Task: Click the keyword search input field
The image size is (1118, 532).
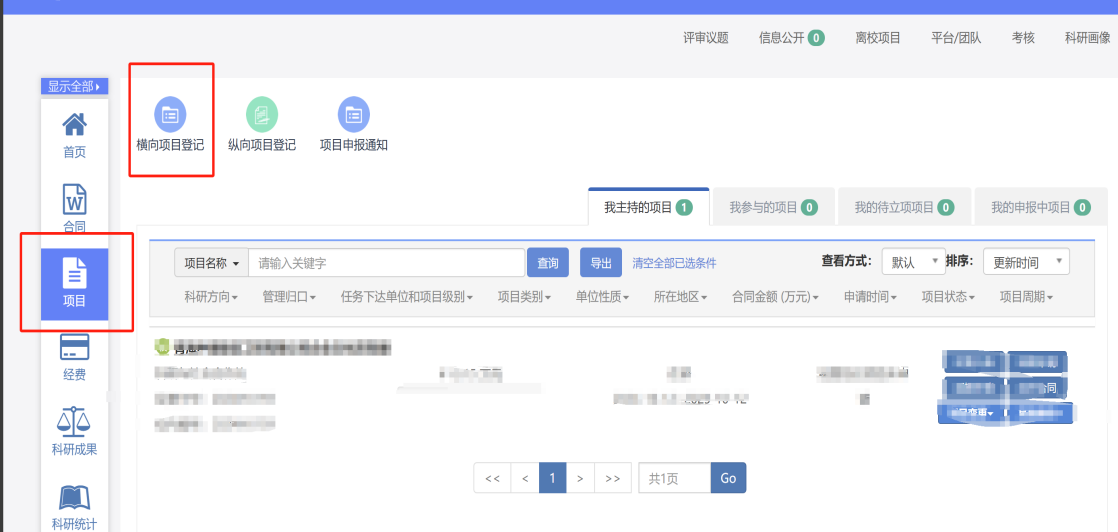Action: 386,263
